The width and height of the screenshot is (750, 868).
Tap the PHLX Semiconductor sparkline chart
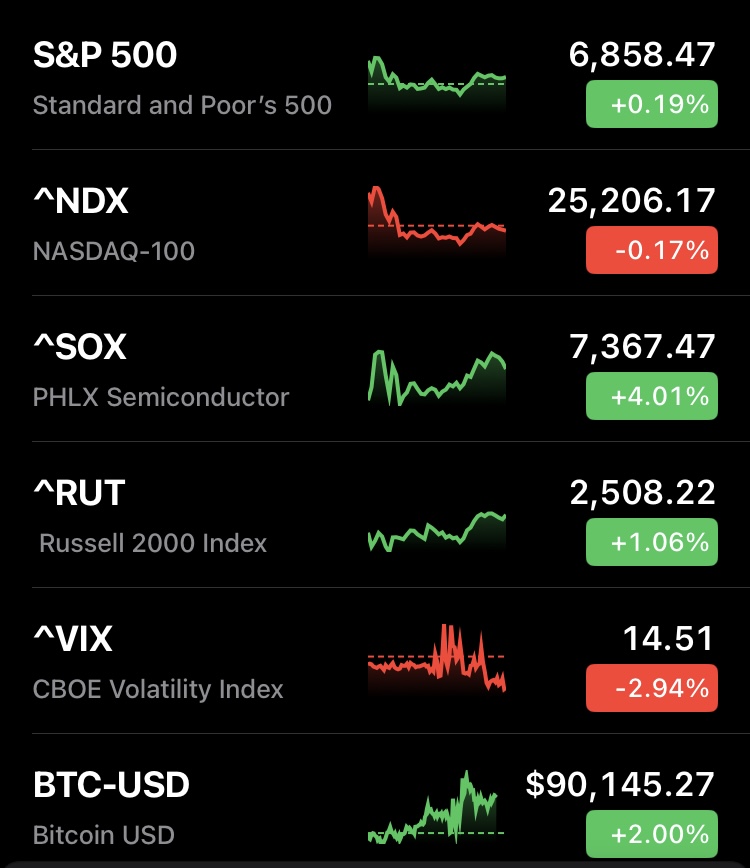coord(437,375)
